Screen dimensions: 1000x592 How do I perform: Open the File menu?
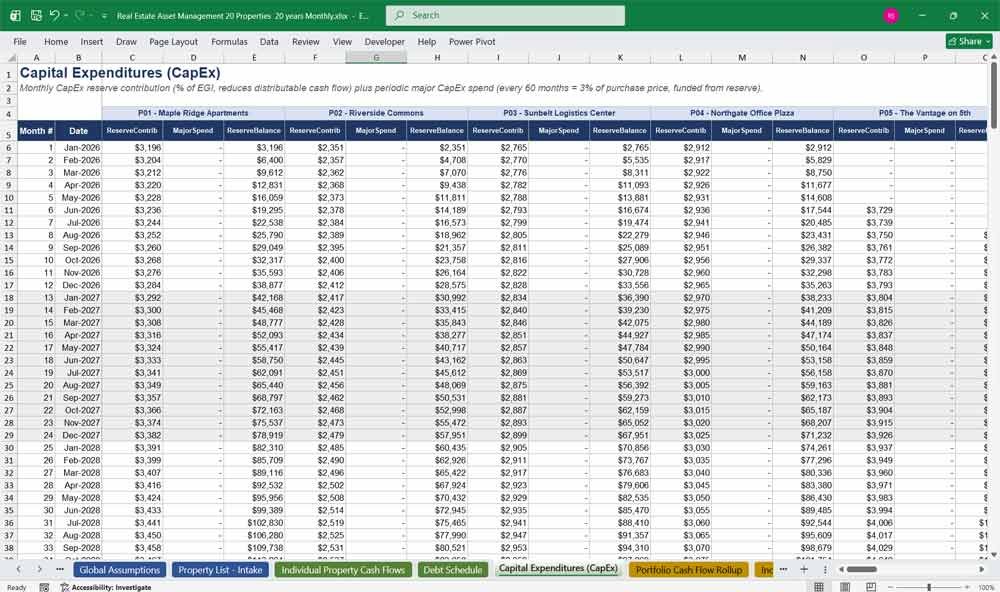20,41
